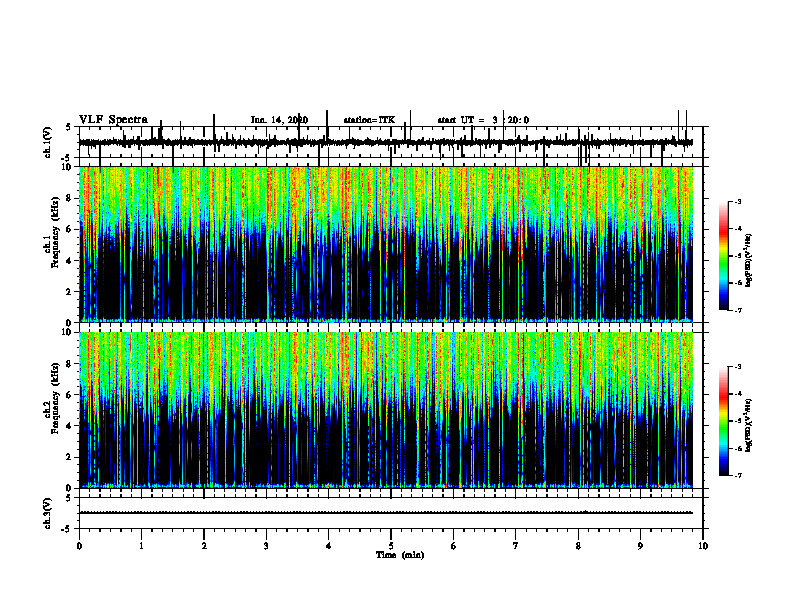The width and height of the screenshot is (792, 612).
Task: Click the "start UT = 3:20:0" header text
Action: [483, 120]
